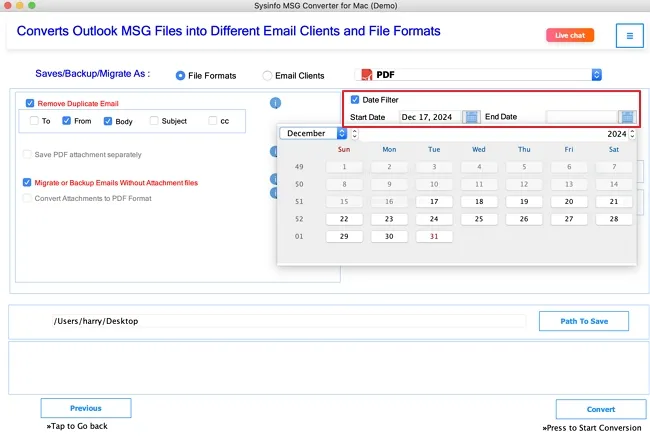The height and width of the screenshot is (442, 650).
Task: Click the PDF format icon
Action: click(x=365, y=75)
